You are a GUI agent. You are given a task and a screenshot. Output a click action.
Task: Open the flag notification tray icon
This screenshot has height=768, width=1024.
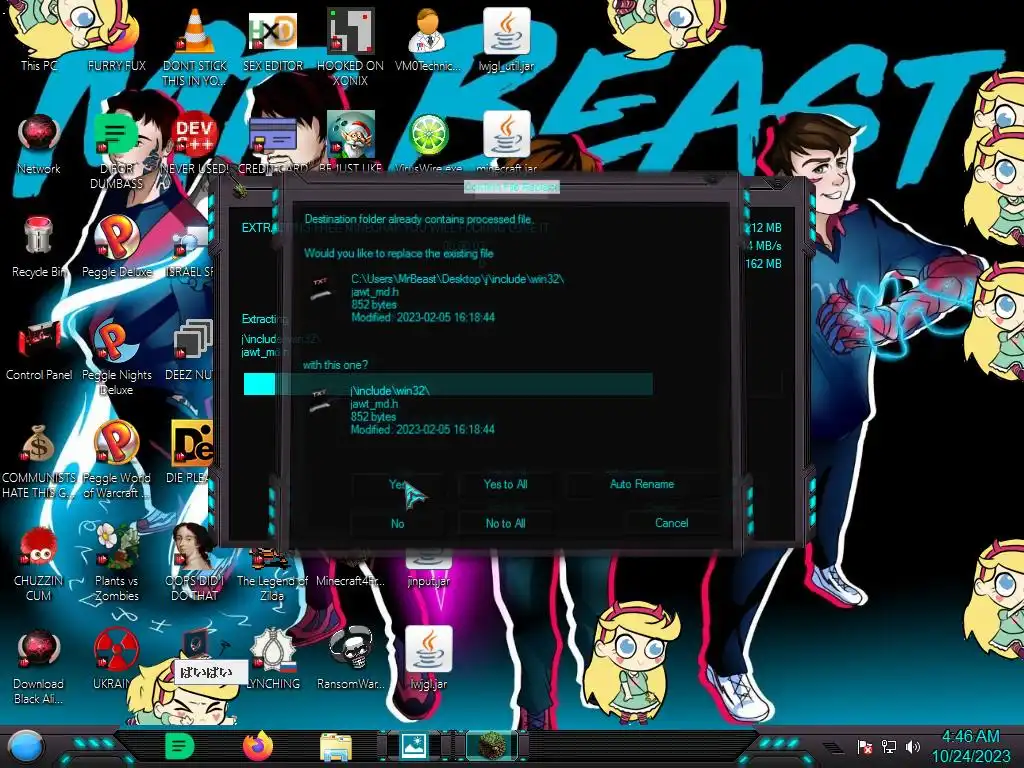coord(865,746)
